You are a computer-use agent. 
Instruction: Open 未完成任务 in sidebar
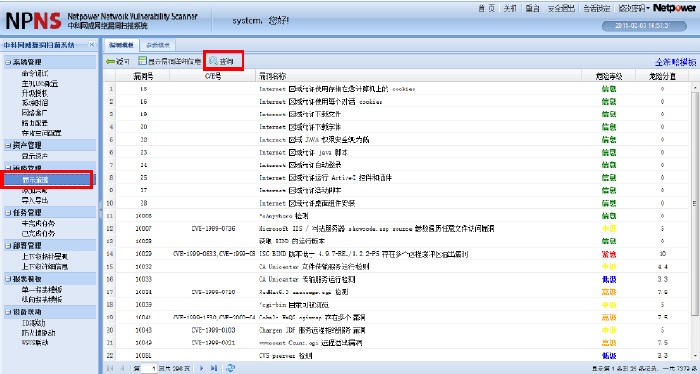pos(38,223)
